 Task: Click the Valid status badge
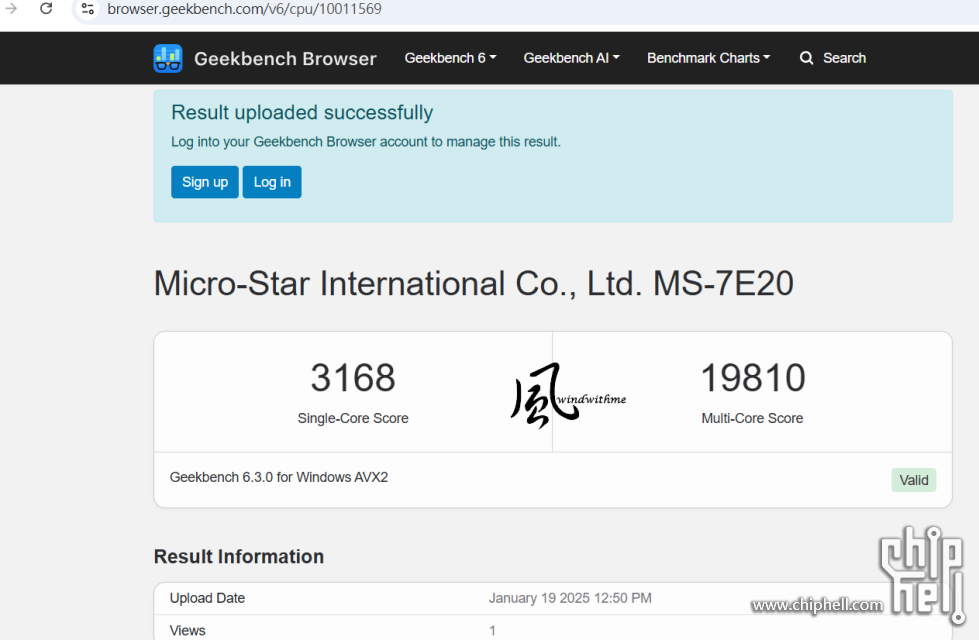(x=913, y=480)
